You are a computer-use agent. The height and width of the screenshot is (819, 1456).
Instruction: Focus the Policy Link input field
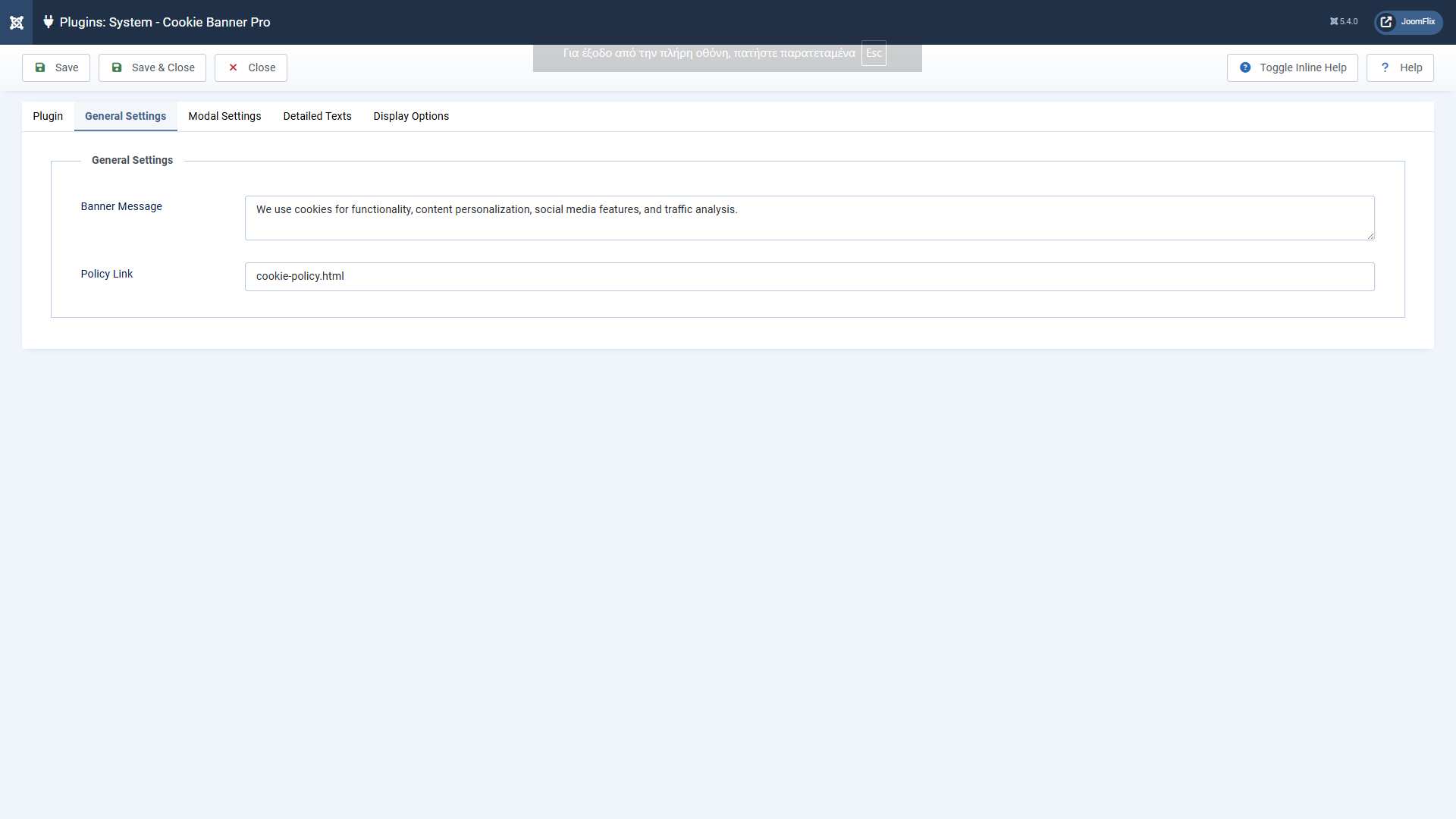[809, 277]
